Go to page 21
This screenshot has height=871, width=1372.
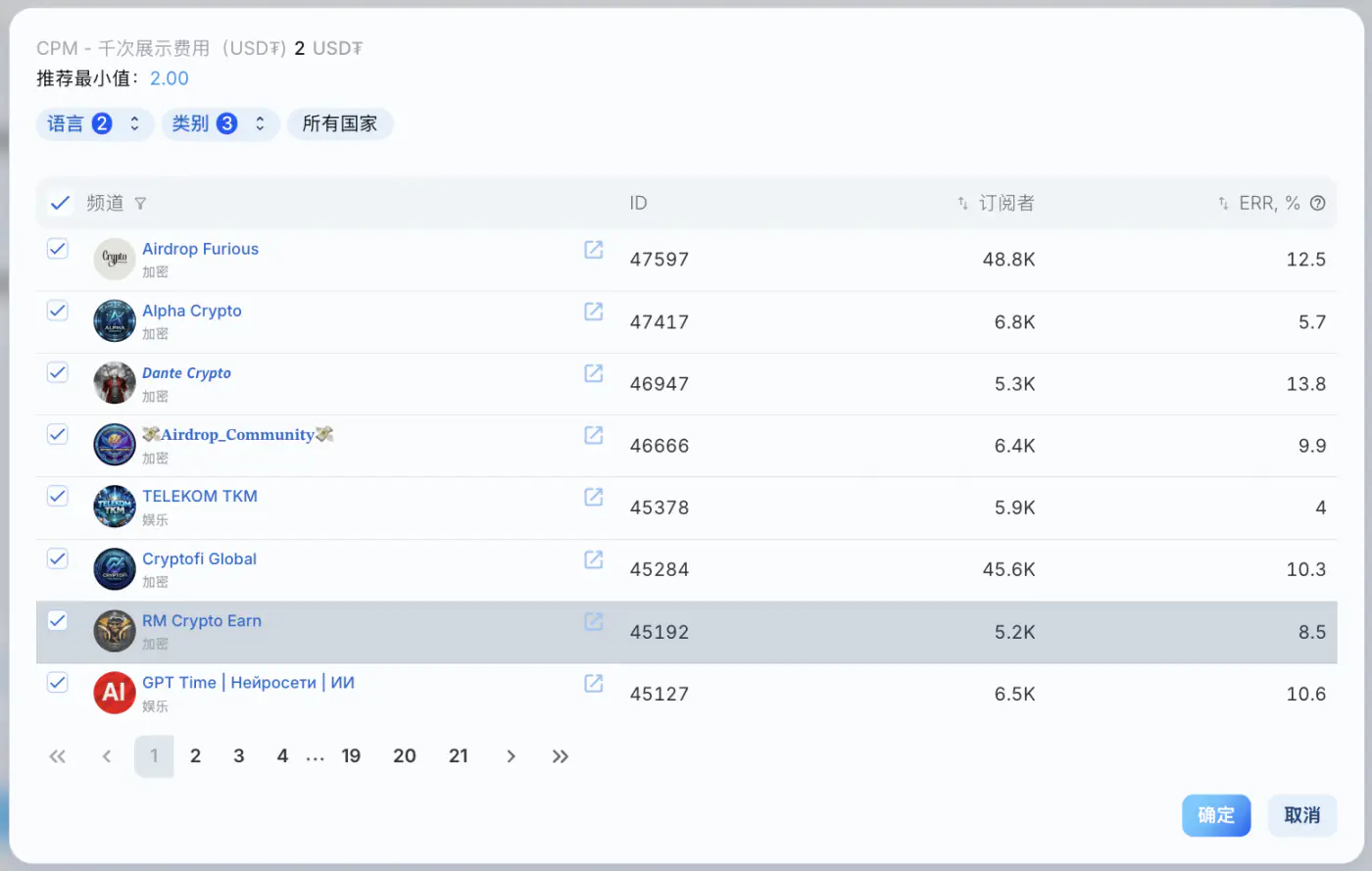[459, 756]
